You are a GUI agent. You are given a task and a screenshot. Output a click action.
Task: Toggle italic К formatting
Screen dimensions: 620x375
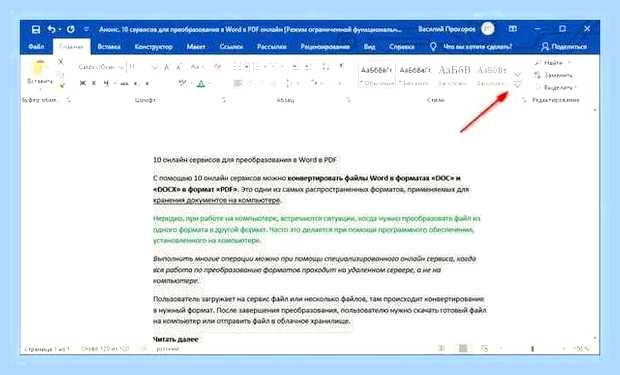pos(94,83)
